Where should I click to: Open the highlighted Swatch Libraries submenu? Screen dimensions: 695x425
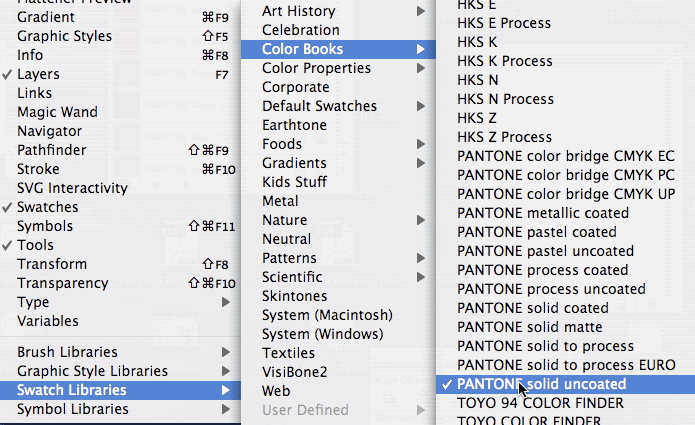[120, 390]
